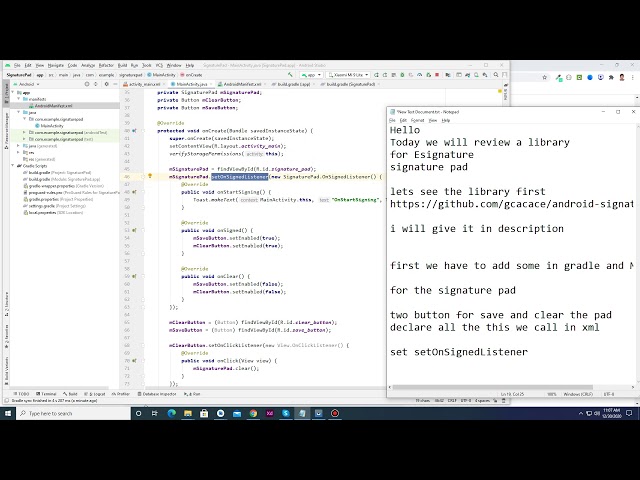The height and width of the screenshot is (480, 640).
Task: Click the override gutter icon beside onClear
Action: [x=134, y=276]
